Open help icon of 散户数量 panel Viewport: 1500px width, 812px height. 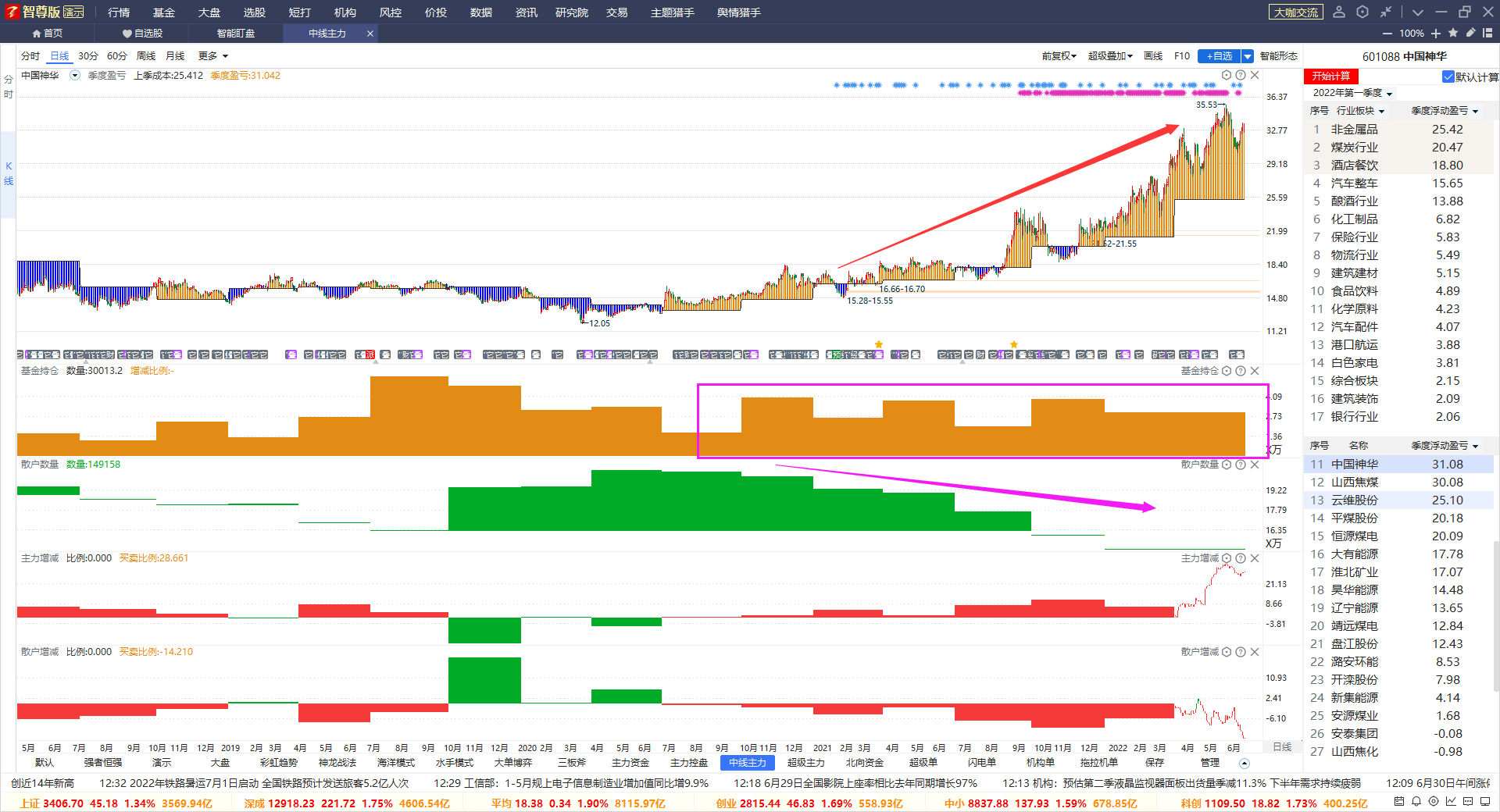[1241, 465]
